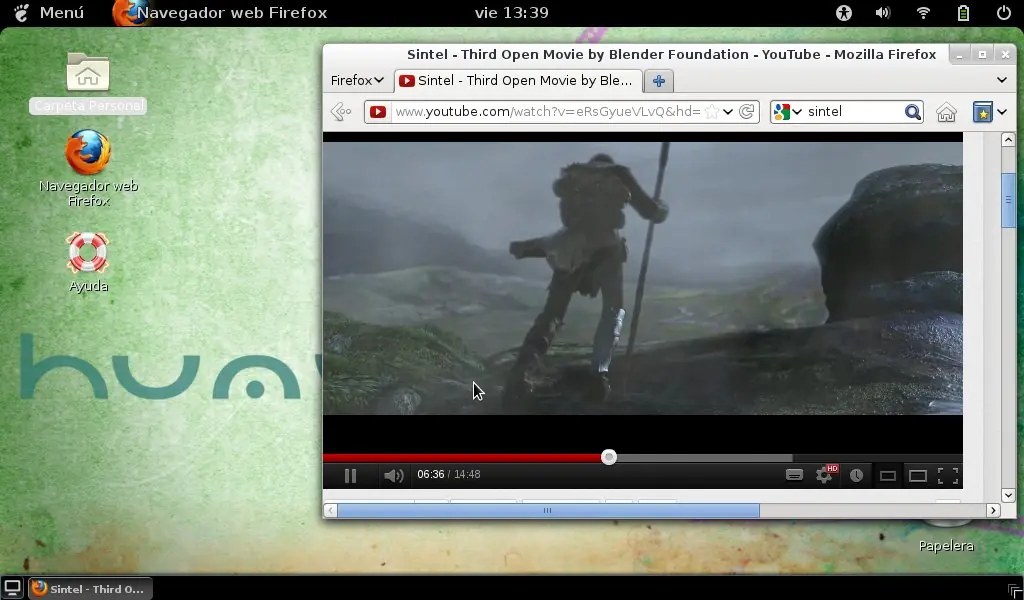The image size is (1024, 600).
Task: Expand the toolbar overflow chevron by bookmarks
Action: (x=1002, y=112)
